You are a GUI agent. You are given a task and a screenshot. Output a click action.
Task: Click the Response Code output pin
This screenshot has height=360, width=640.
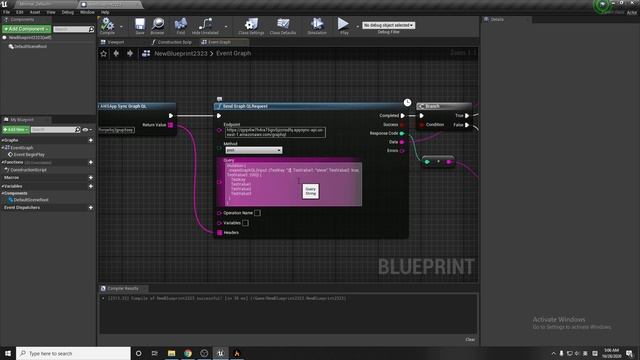(402, 133)
